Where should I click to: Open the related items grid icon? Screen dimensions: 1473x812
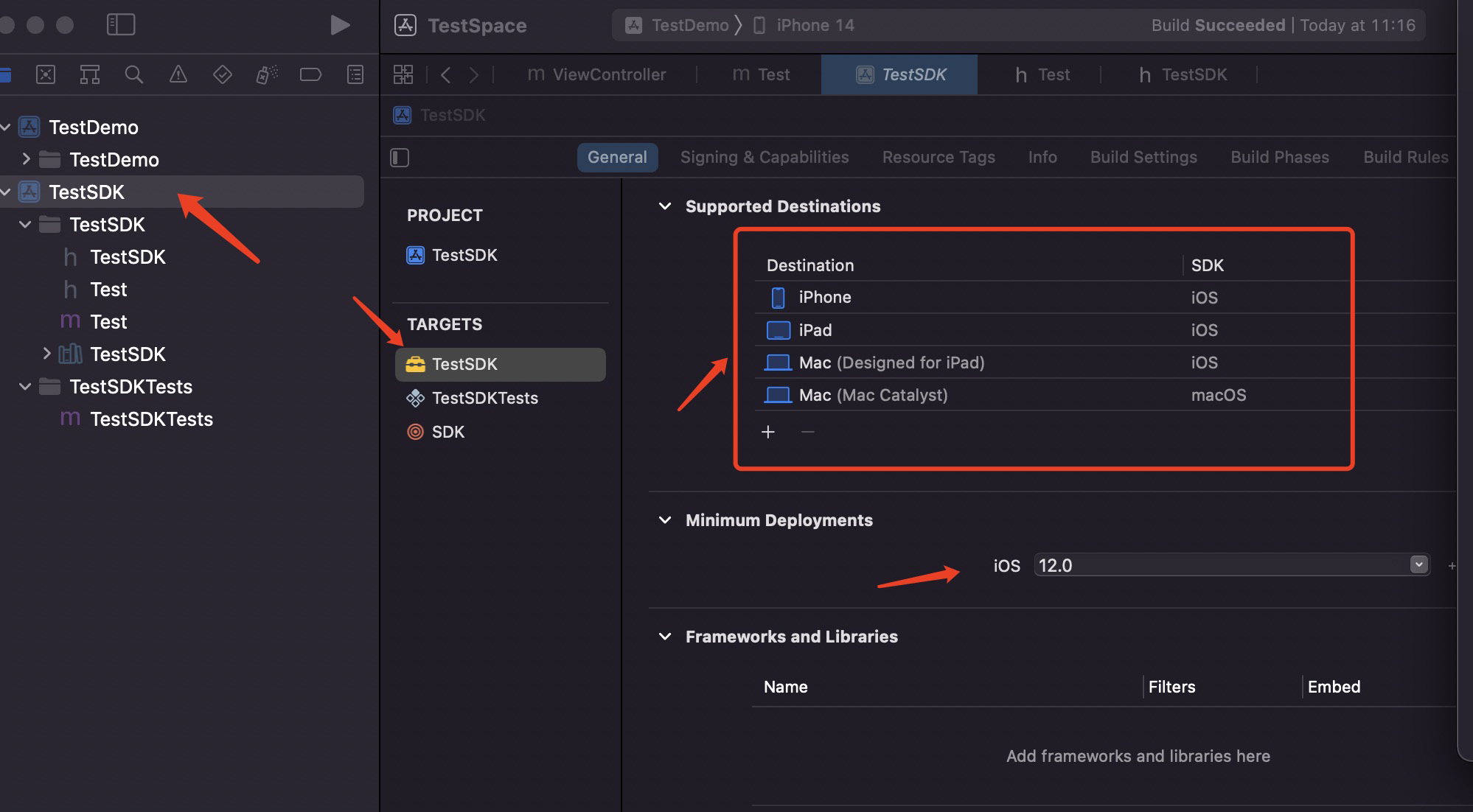[403, 74]
